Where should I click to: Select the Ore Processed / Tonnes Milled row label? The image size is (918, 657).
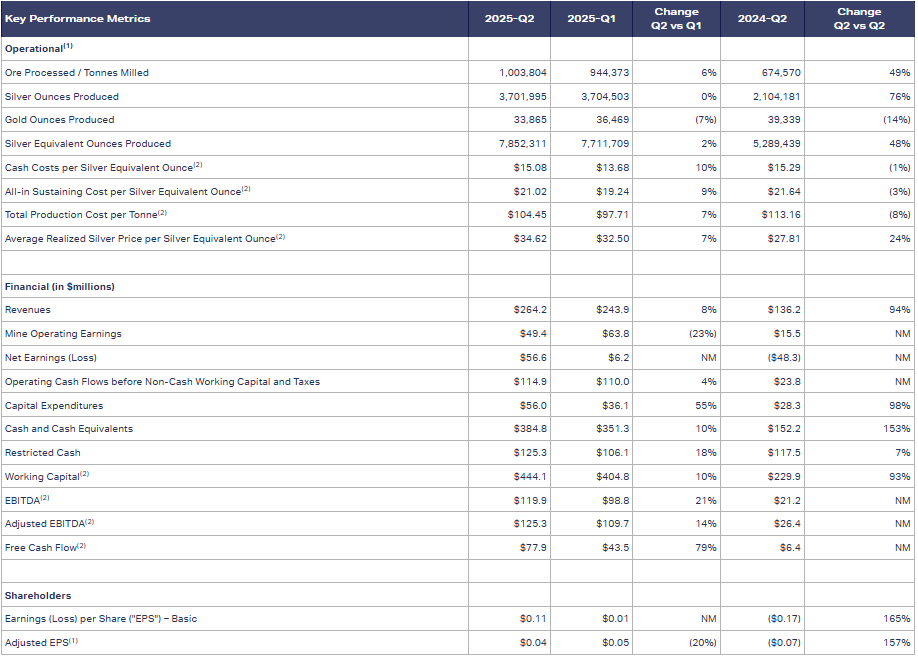pyautogui.click(x=77, y=73)
